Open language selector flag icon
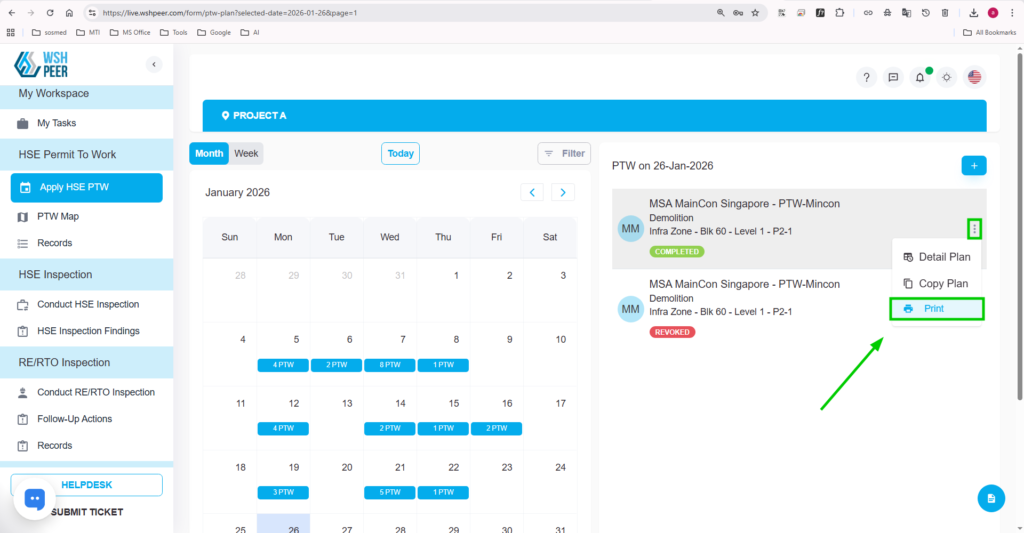Viewport: 1024px width, 533px height. 974,77
